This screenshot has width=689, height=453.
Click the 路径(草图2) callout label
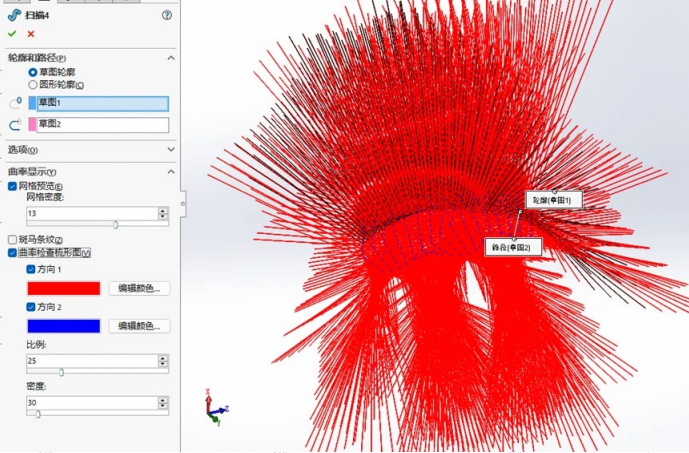pyautogui.click(x=513, y=247)
